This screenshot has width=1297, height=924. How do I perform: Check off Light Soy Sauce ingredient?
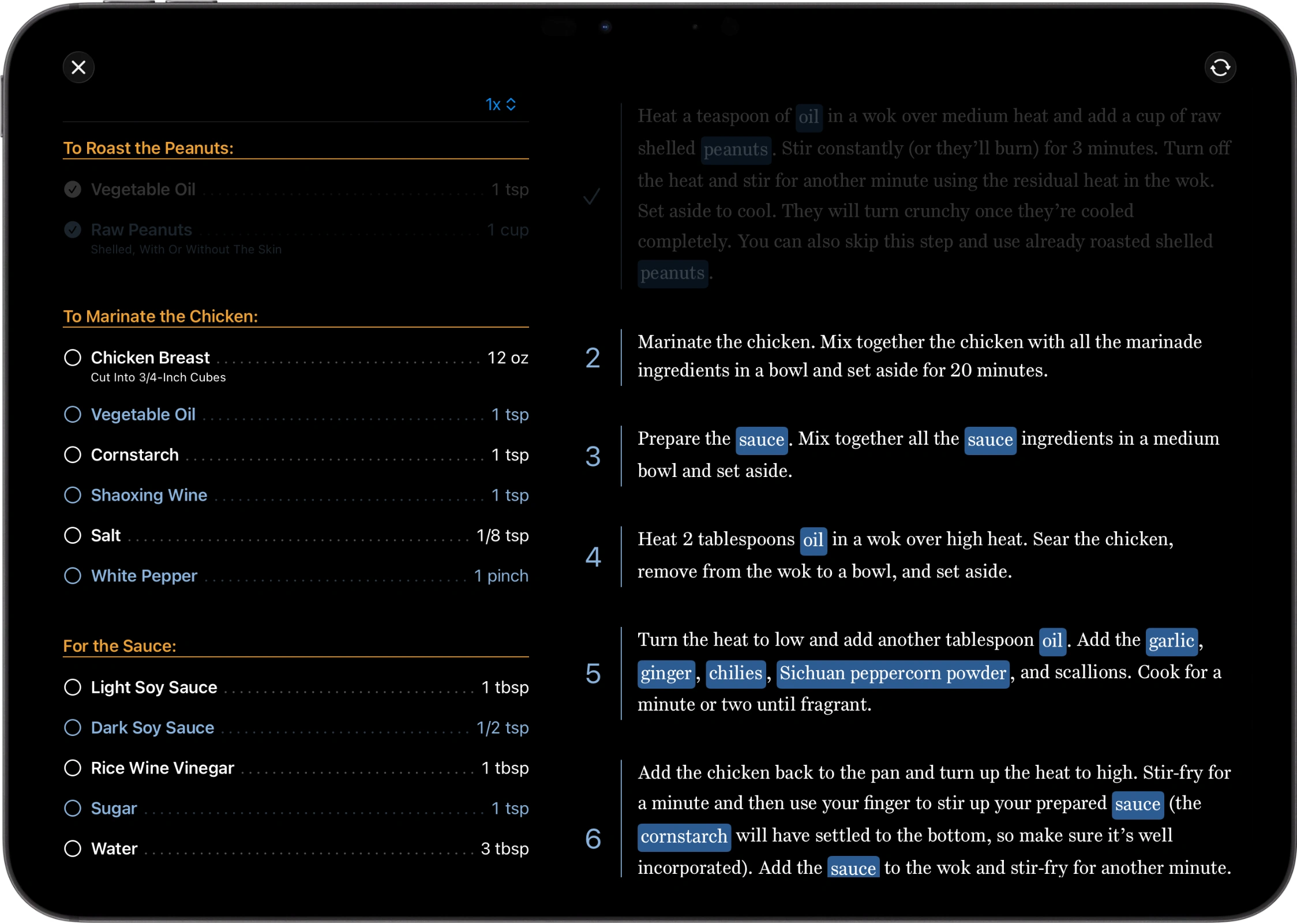(73, 687)
